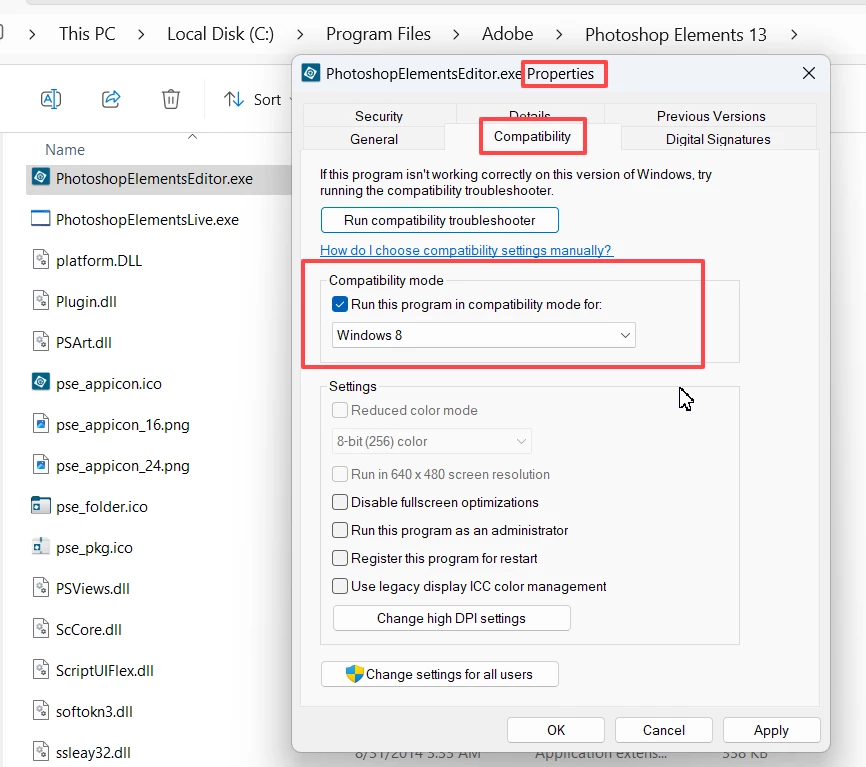This screenshot has width=866, height=767.
Task: Switch to the General tab
Action: (374, 139)
